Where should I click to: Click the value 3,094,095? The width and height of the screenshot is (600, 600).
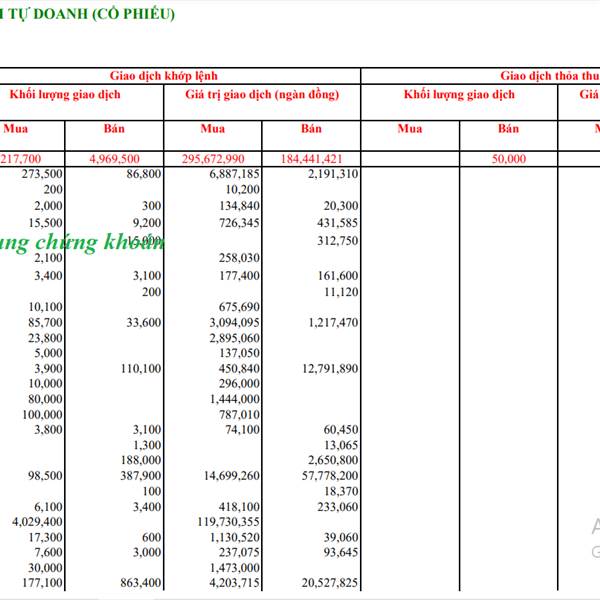[x=234, y=323]
